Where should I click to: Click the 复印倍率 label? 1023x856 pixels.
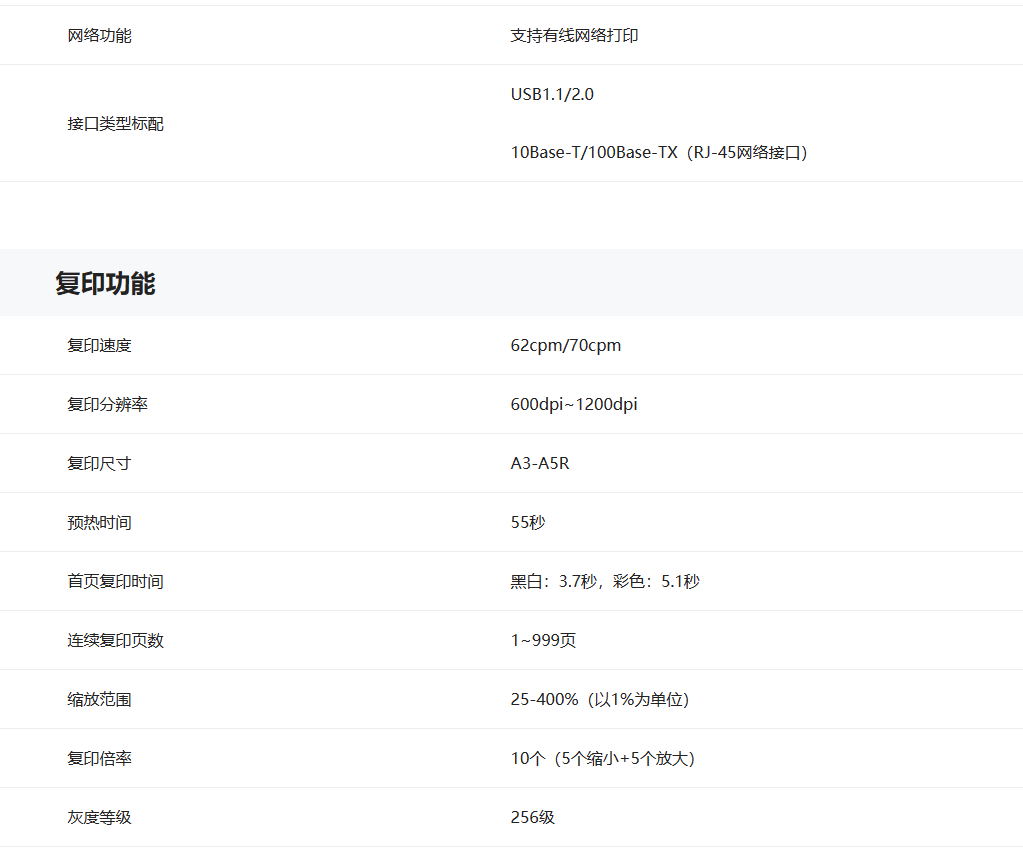(99, 759)
